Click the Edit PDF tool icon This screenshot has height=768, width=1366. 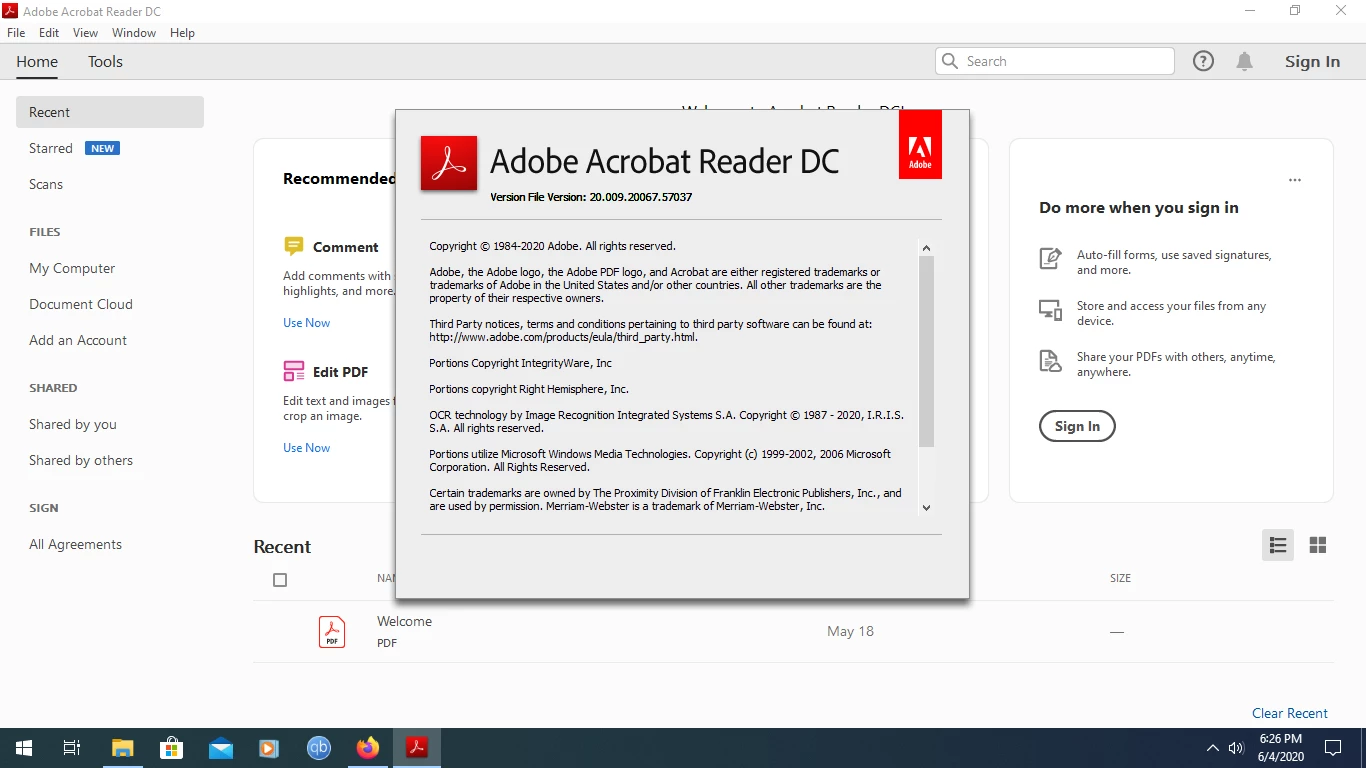(x=294, y=371)
